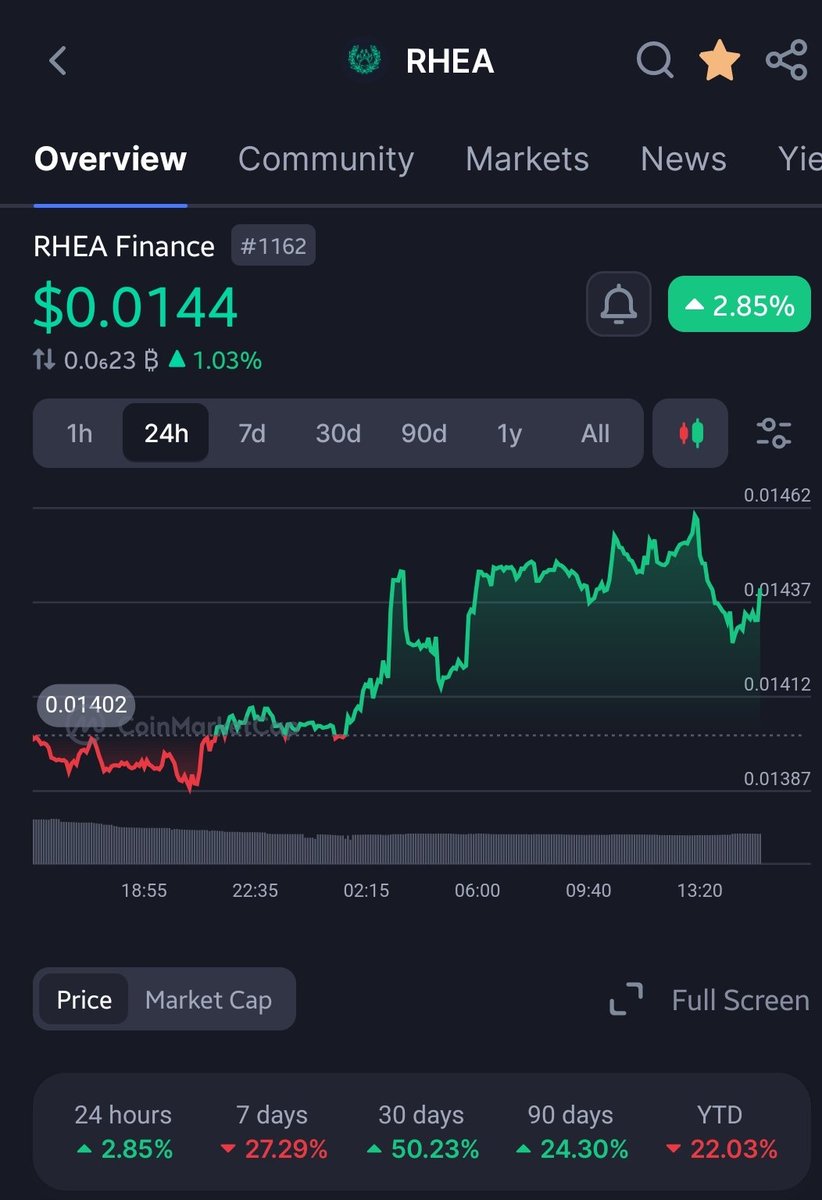Tap the 0.01437 axis label

click(777, 590)
